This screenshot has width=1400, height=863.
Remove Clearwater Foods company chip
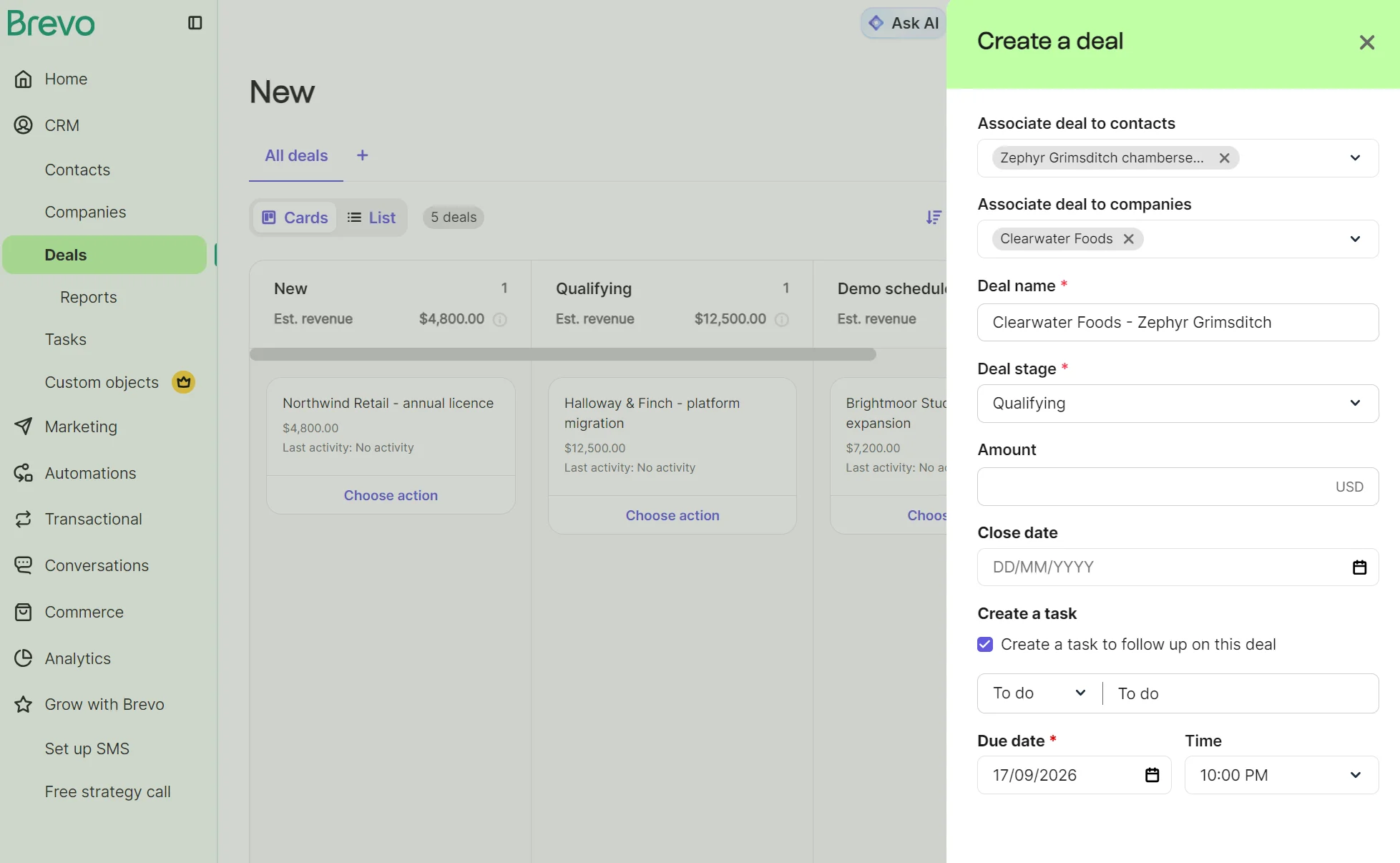[x=1129, y=239]
